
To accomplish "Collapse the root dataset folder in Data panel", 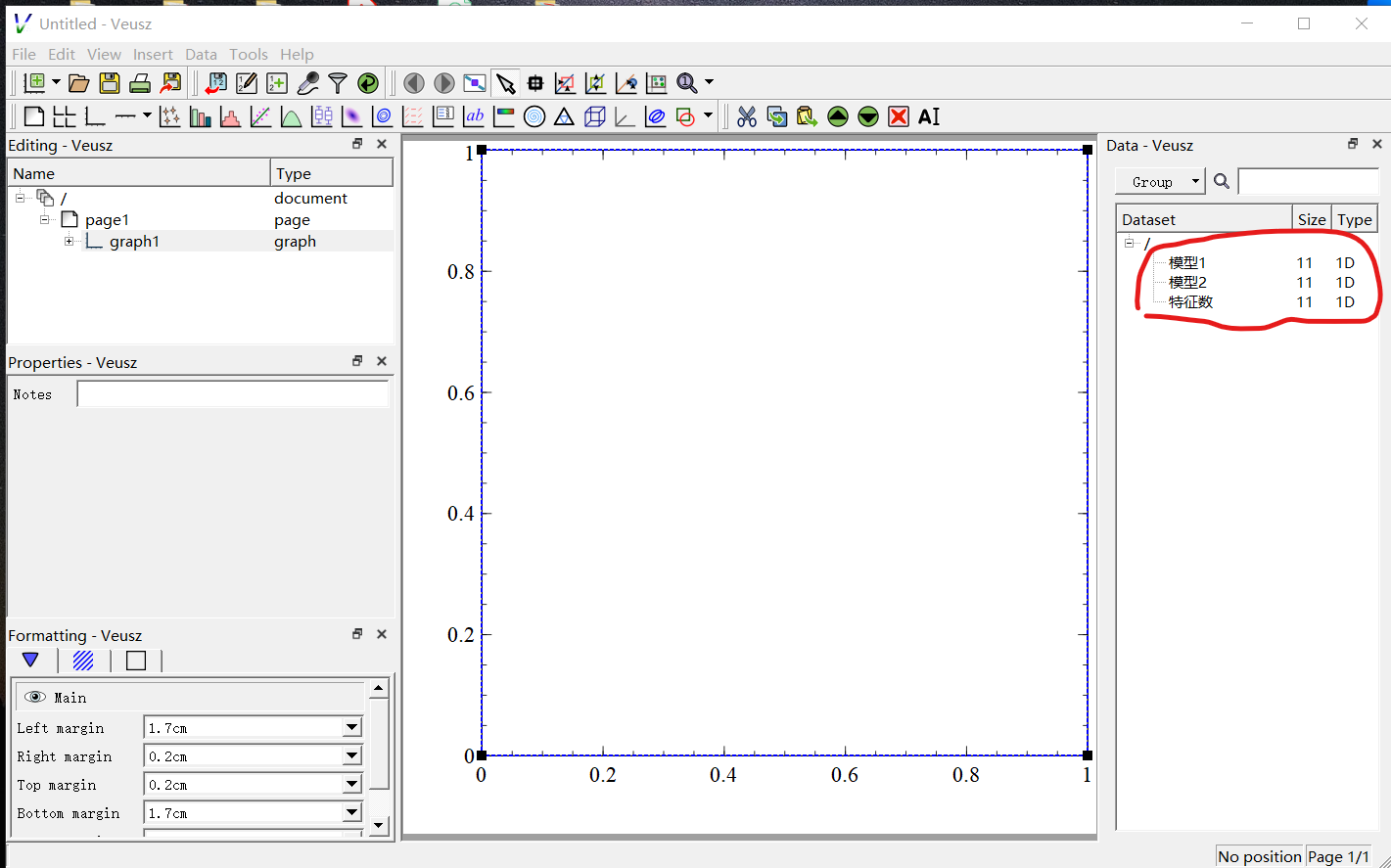I will tap(1129, 244).
